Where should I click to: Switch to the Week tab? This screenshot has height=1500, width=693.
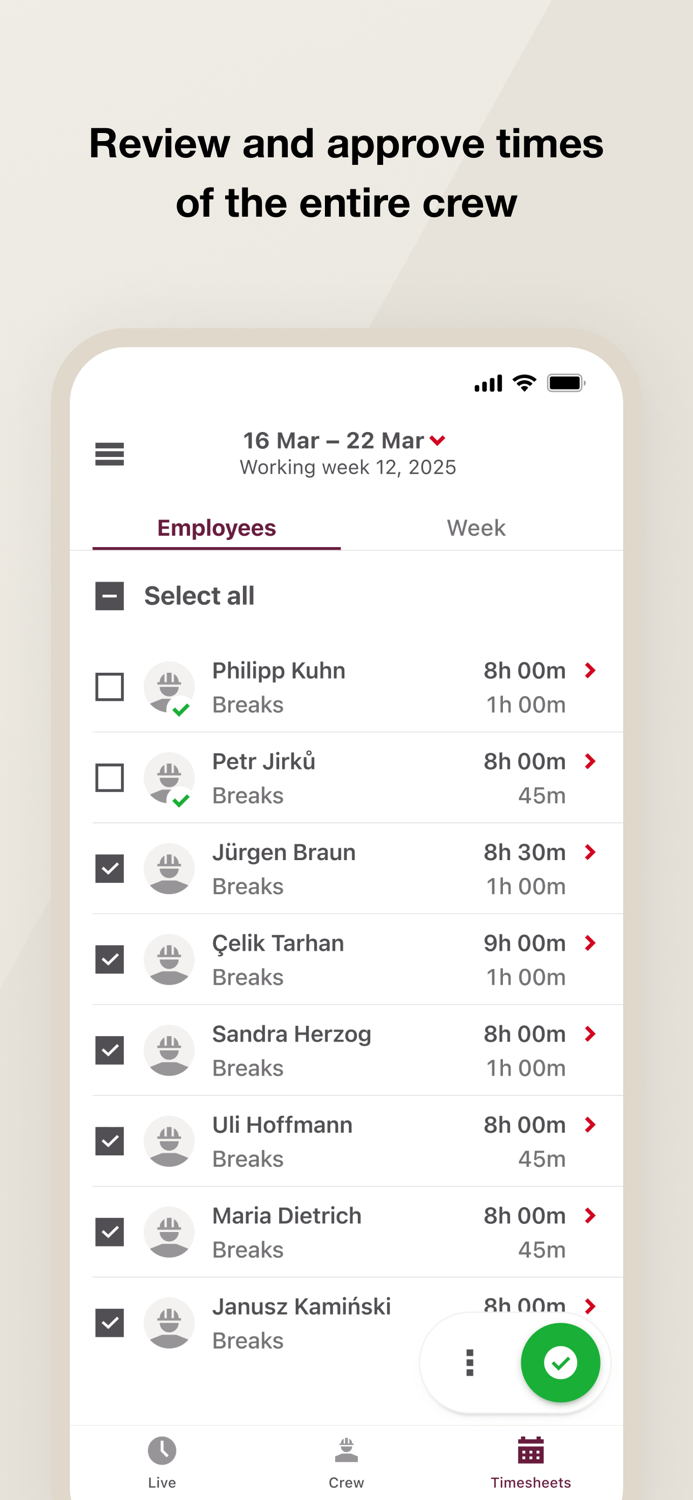pyautogui.click(x=476, y=528)
